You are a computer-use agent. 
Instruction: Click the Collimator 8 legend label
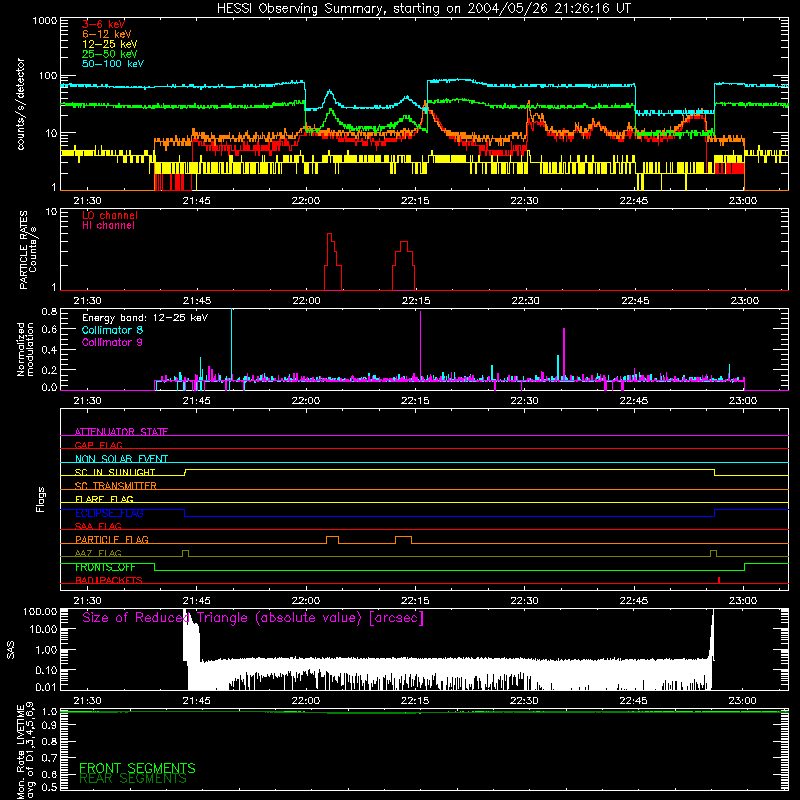(112, 330)
